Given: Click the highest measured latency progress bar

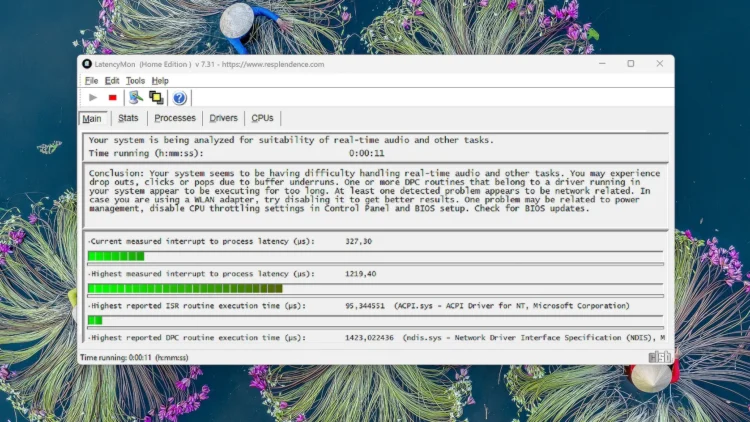Looking at the screenshot, I should [185, 288].
